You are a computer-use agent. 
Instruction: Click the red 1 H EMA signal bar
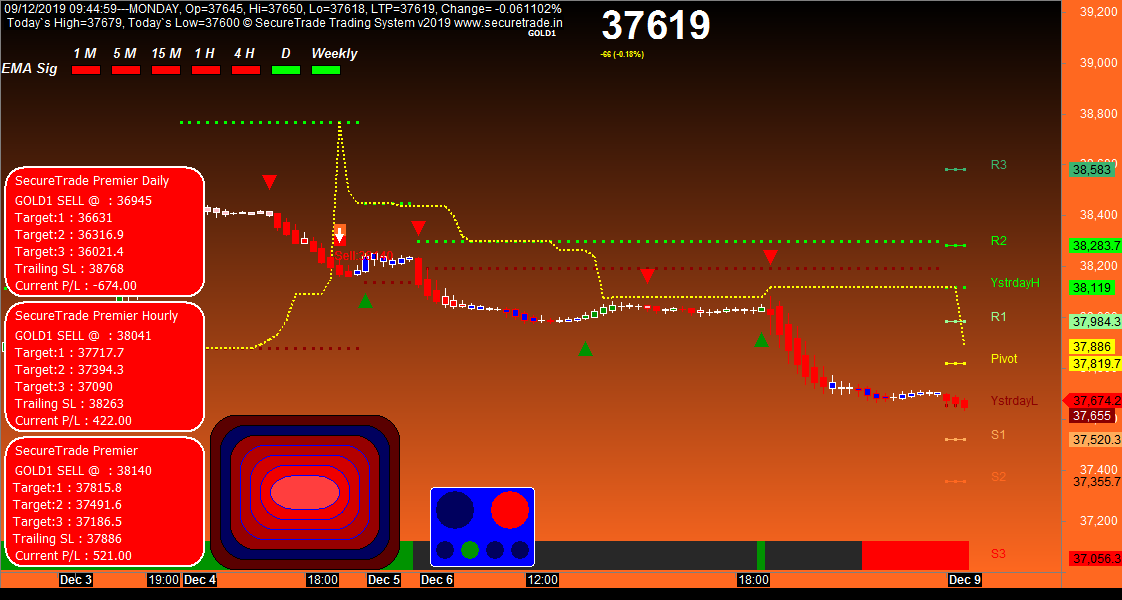tap(206, 70)
